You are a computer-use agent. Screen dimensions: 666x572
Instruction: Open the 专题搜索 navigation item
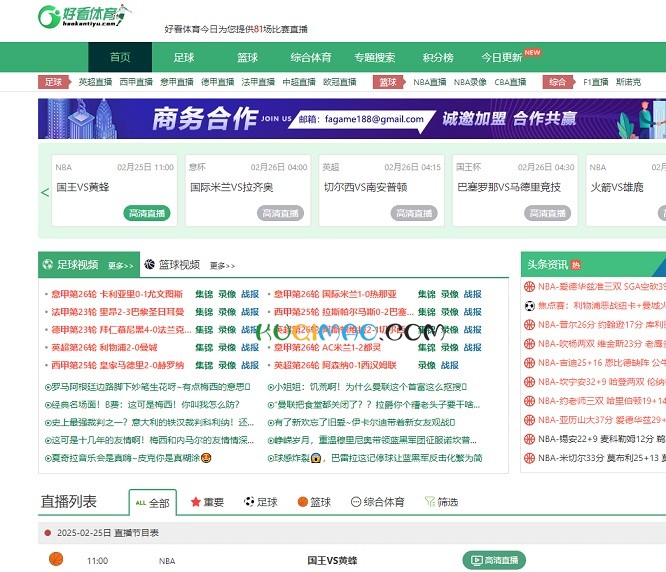click(x=375, y=57)
